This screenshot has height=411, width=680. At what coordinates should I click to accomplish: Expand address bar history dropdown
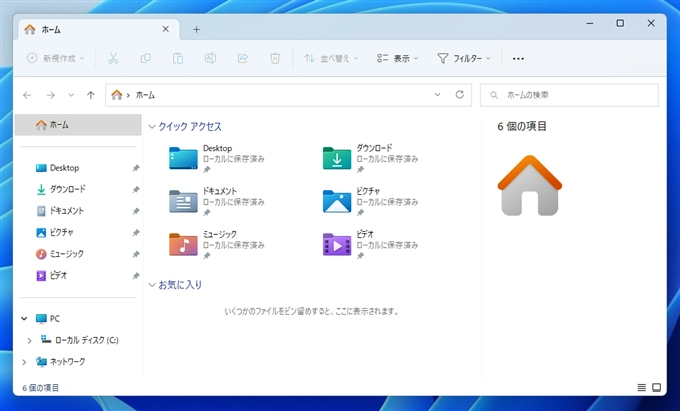[437, 95]
